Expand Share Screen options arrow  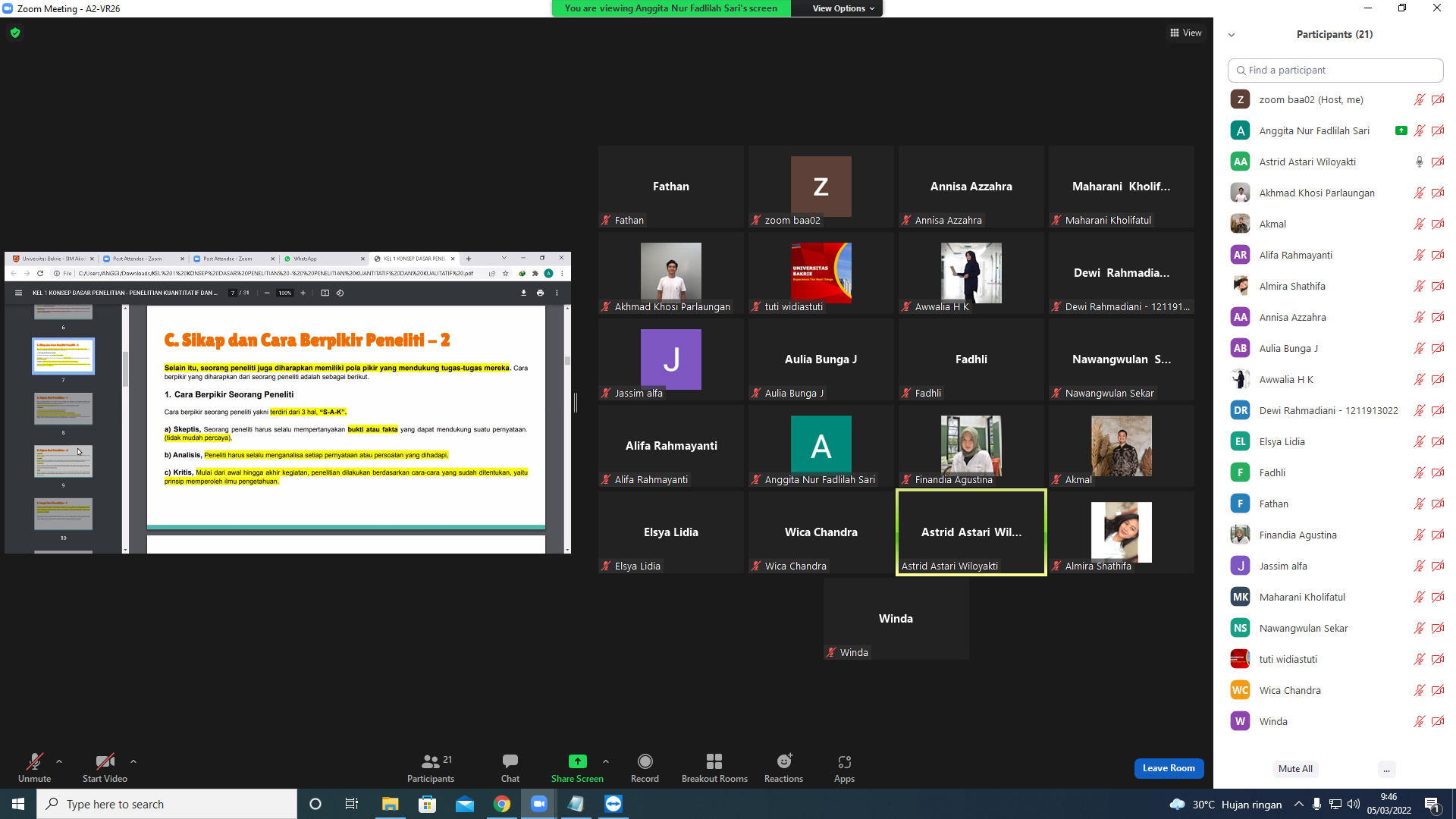pos(606,761)
